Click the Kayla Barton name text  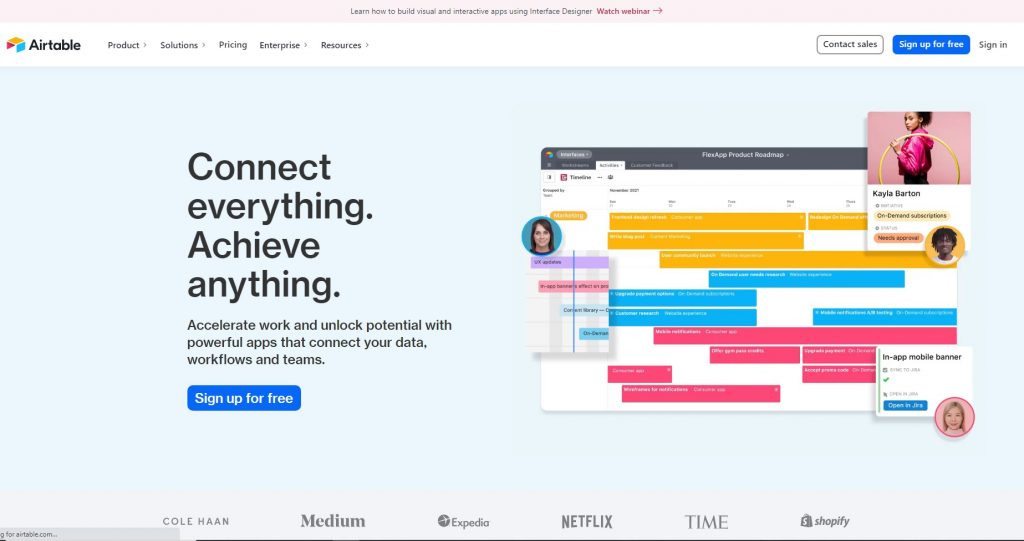tap(896, 193)
